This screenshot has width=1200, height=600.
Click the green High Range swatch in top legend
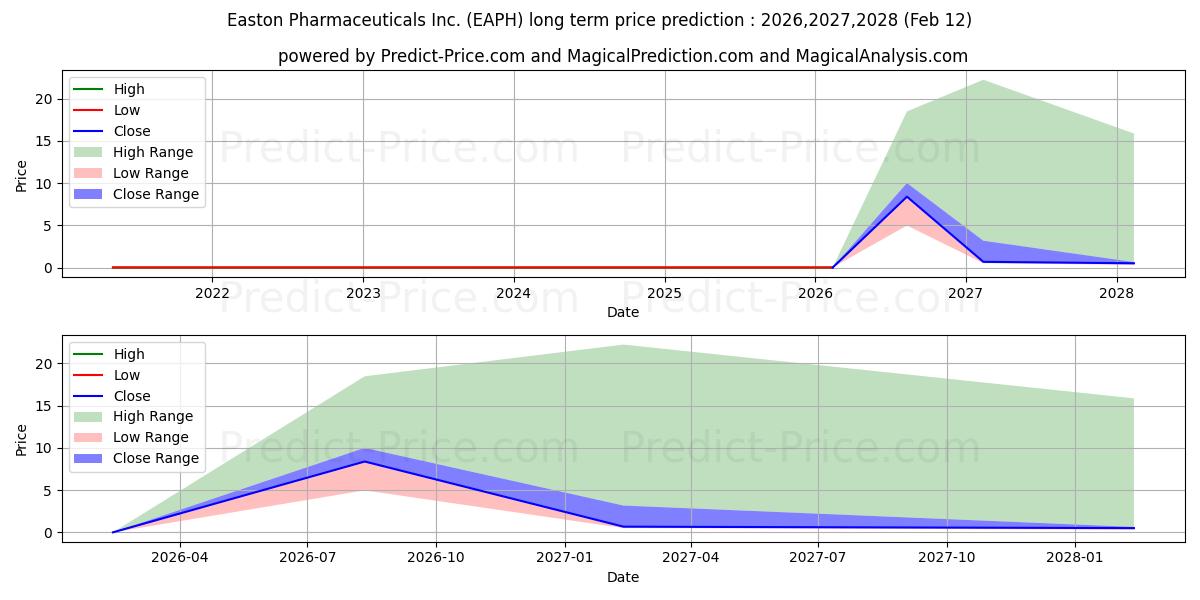89,152
